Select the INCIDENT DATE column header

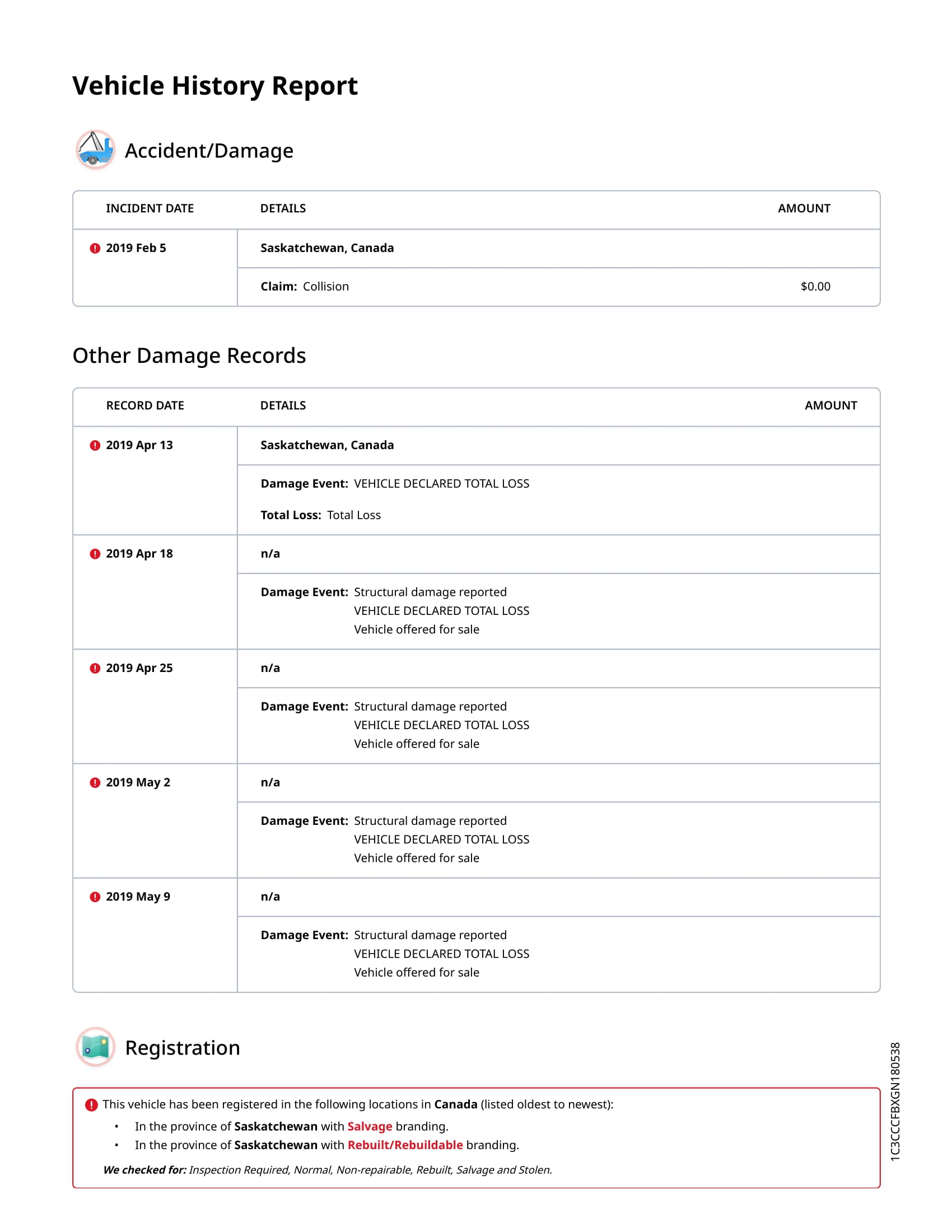click(150, 209)
